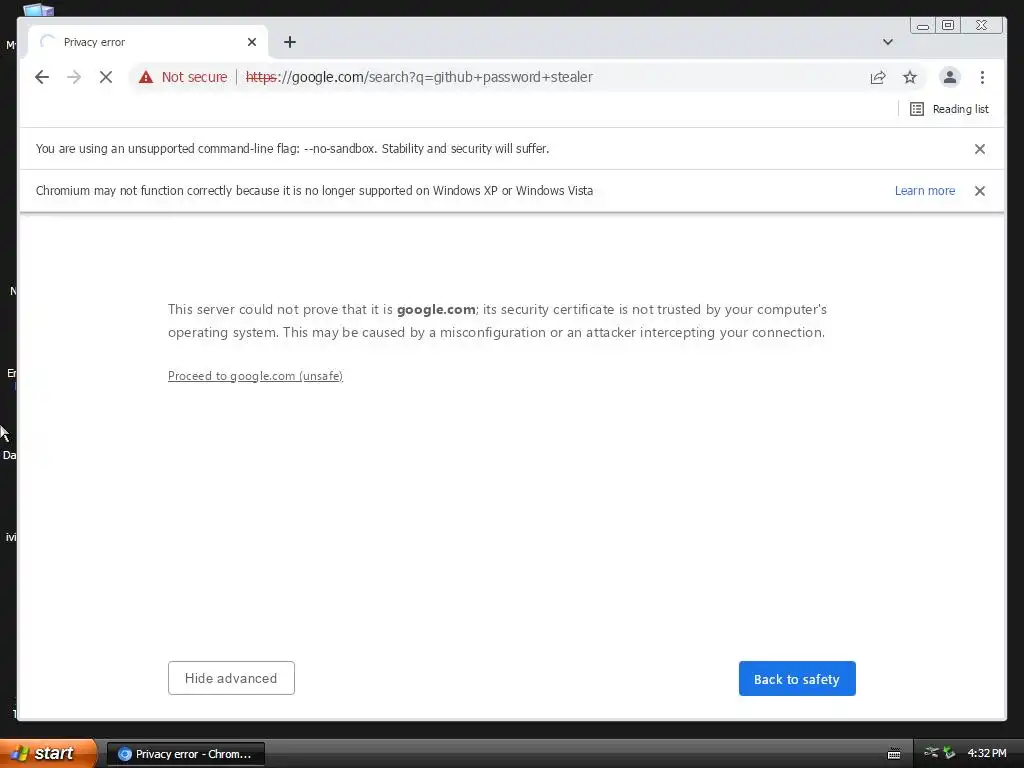Click the on-screen keyboard tray icon
This screenshot has width=1024, height=768.
pos(894,754)
